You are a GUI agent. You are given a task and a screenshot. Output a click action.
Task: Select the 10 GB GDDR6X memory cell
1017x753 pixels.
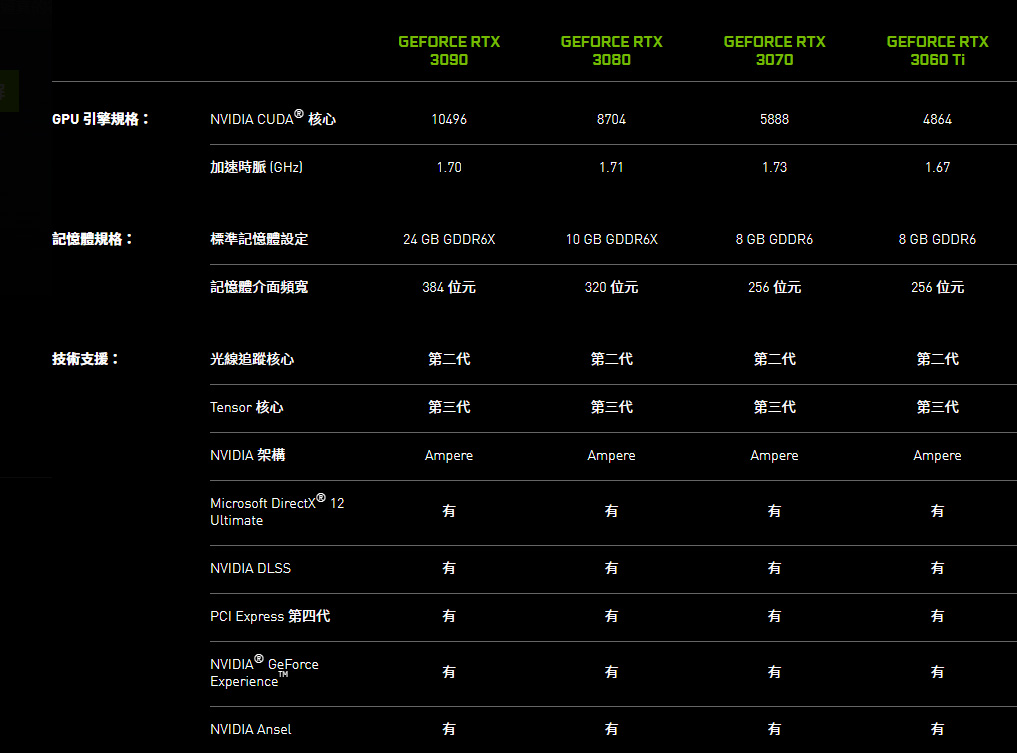coord(612,239)
